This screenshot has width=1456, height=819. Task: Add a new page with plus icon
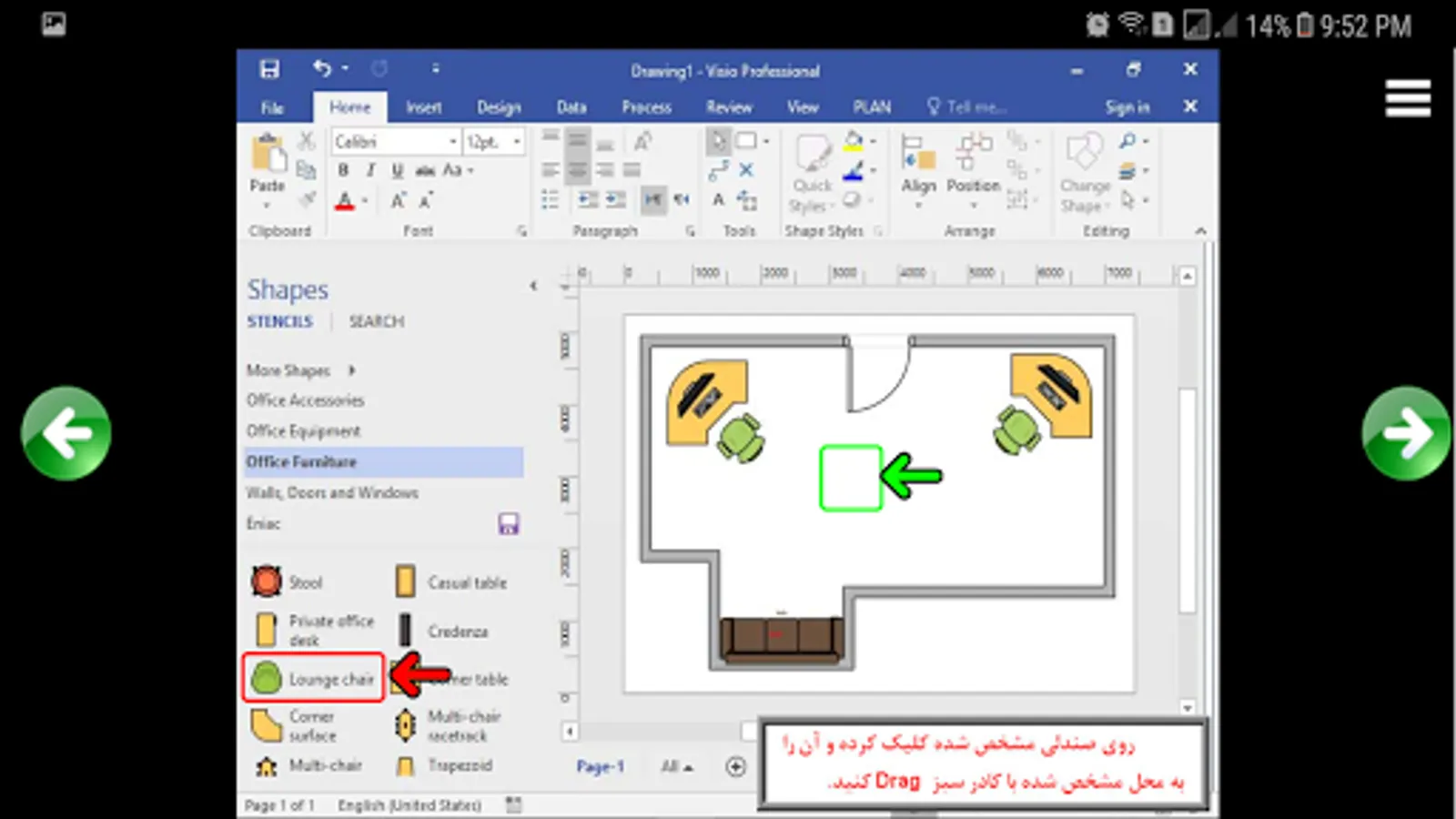pos(735,767)
